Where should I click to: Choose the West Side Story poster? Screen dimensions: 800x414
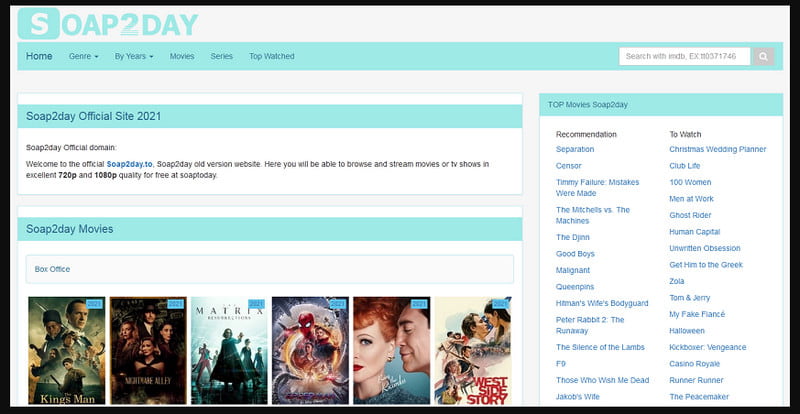click(x=472, y=350)
